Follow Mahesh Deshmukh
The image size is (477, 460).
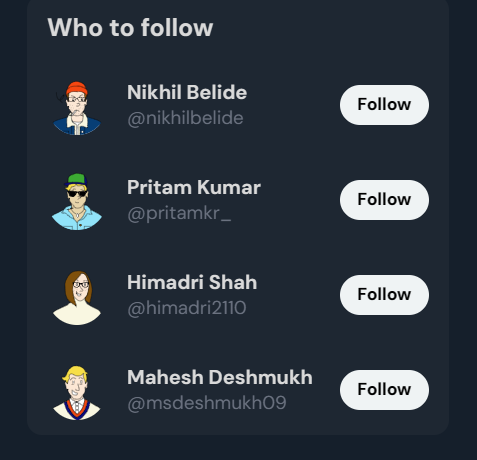click(x=384, y=390)
